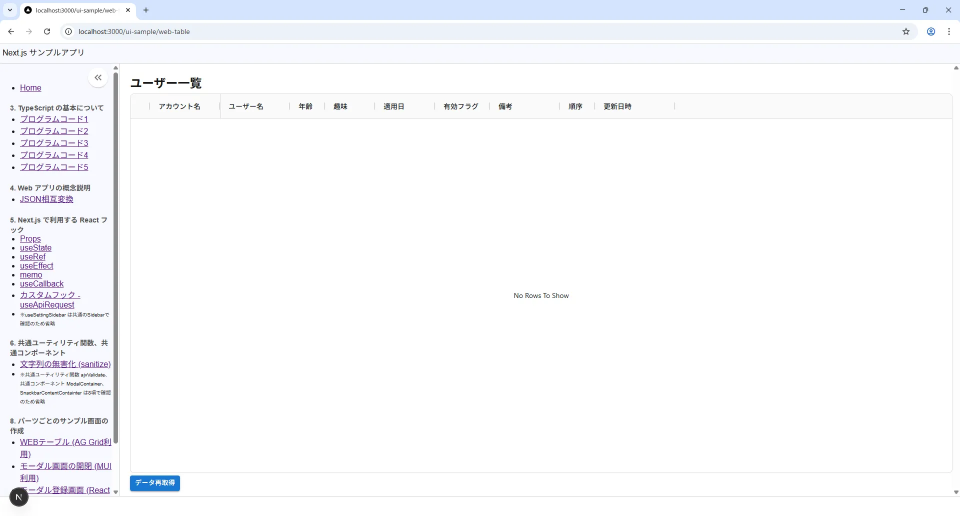
Task: Click sidebar scrollbar up arrow
Action: pyautogui.click(x=116, y=68)
